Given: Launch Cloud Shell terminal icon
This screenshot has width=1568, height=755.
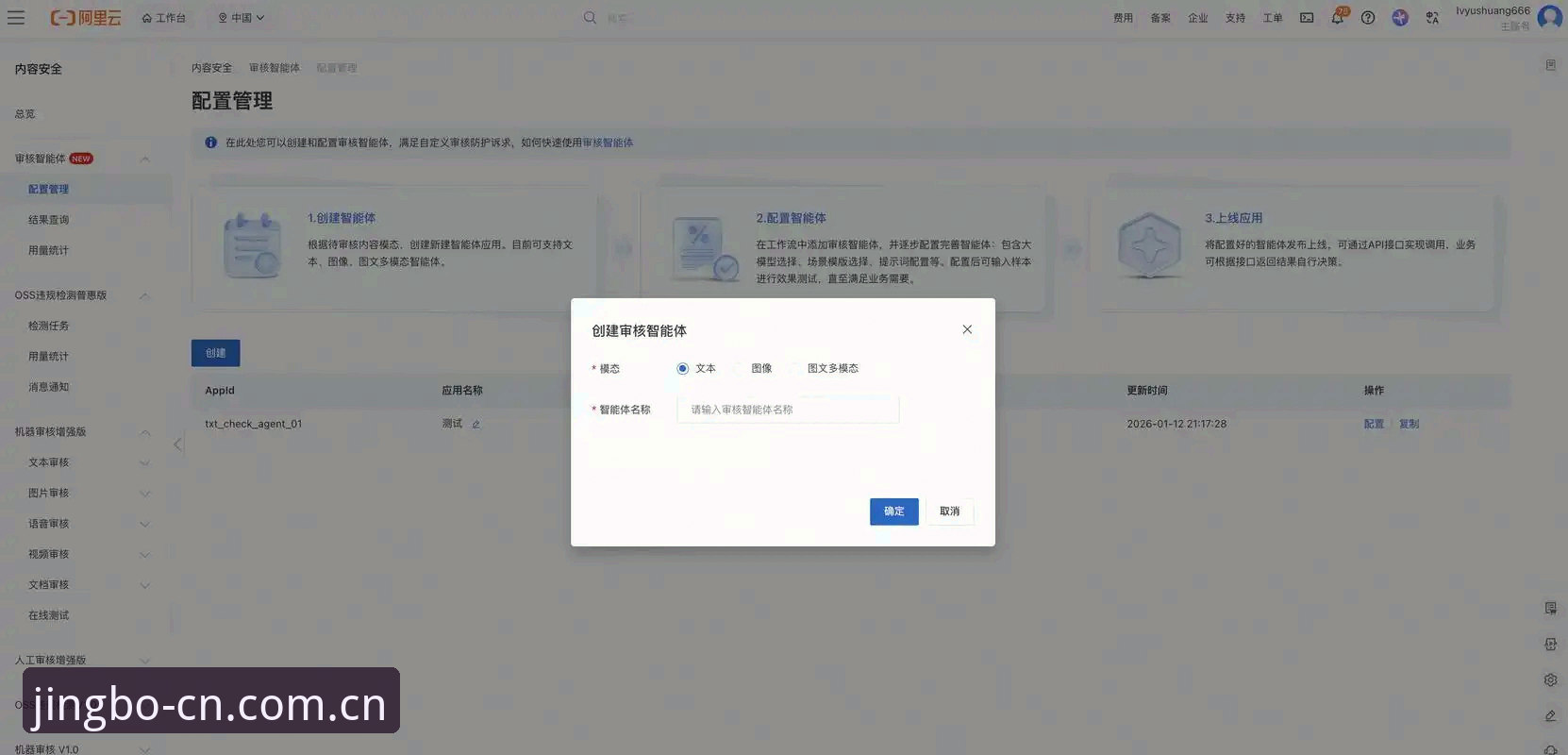Looking at the screenshot, I should [x=1307, y=17].
